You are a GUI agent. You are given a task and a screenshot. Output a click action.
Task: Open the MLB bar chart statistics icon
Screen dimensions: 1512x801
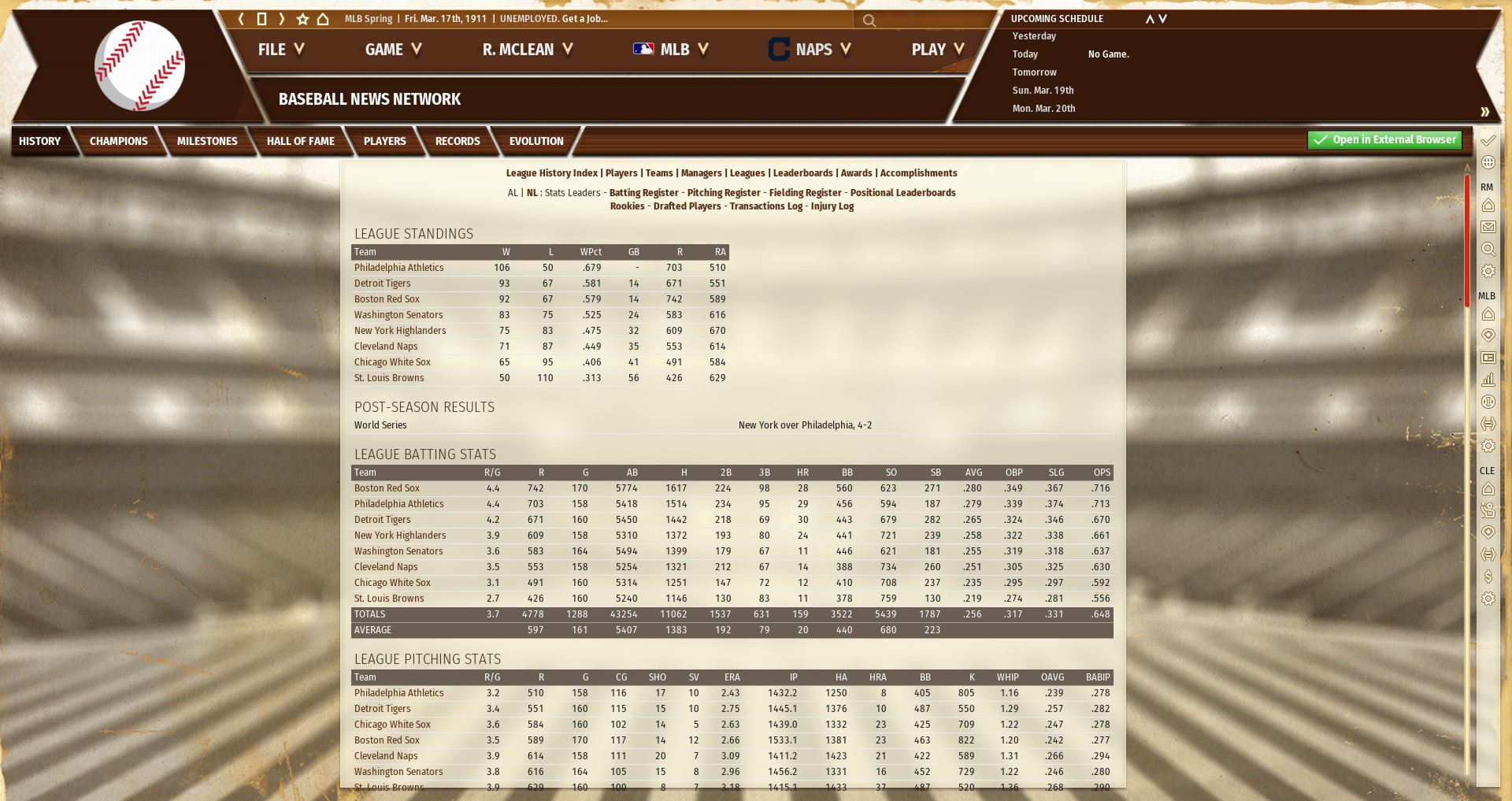pos(1488,380)
